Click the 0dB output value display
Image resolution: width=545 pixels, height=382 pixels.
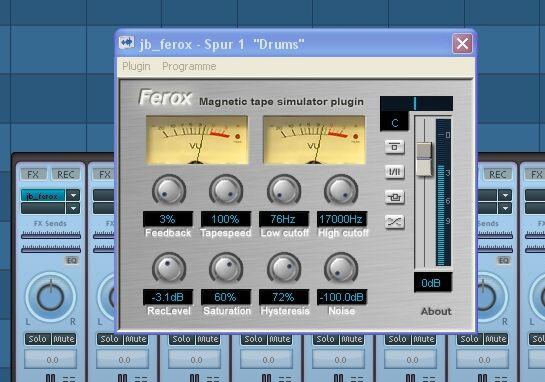click(x=433, y=283)
